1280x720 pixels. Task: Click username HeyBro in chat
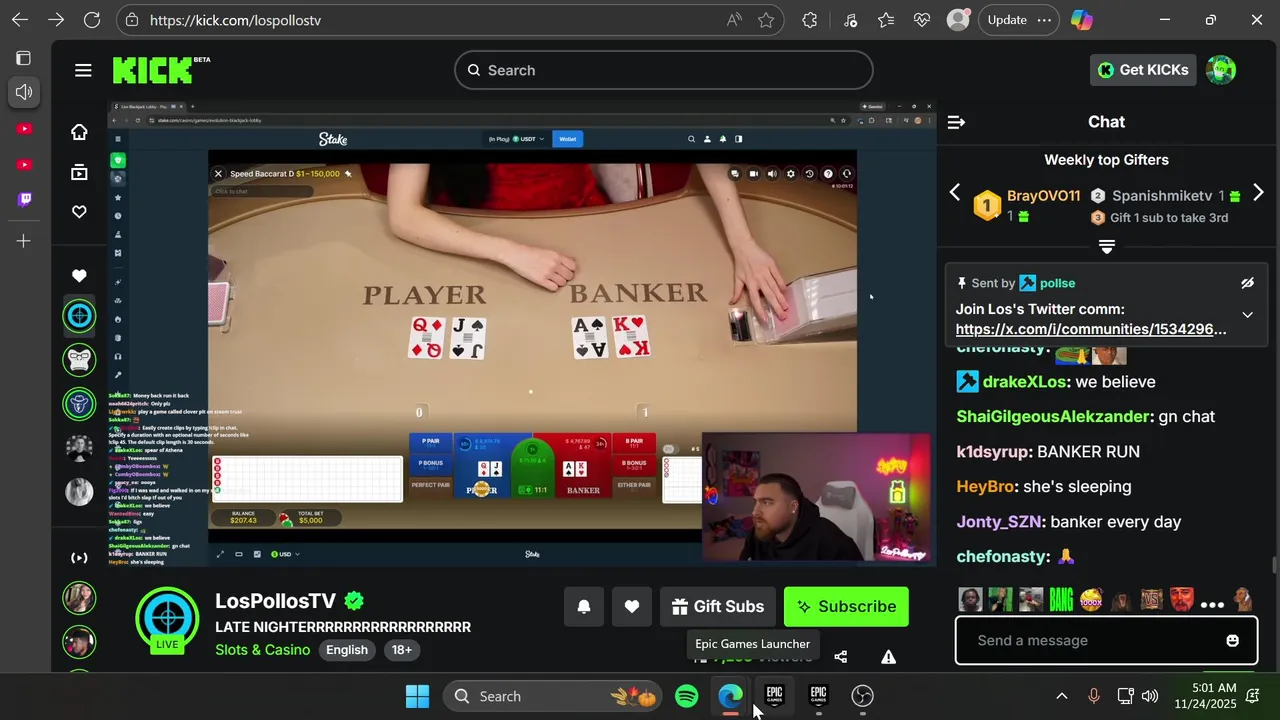(x=985, y=487)
